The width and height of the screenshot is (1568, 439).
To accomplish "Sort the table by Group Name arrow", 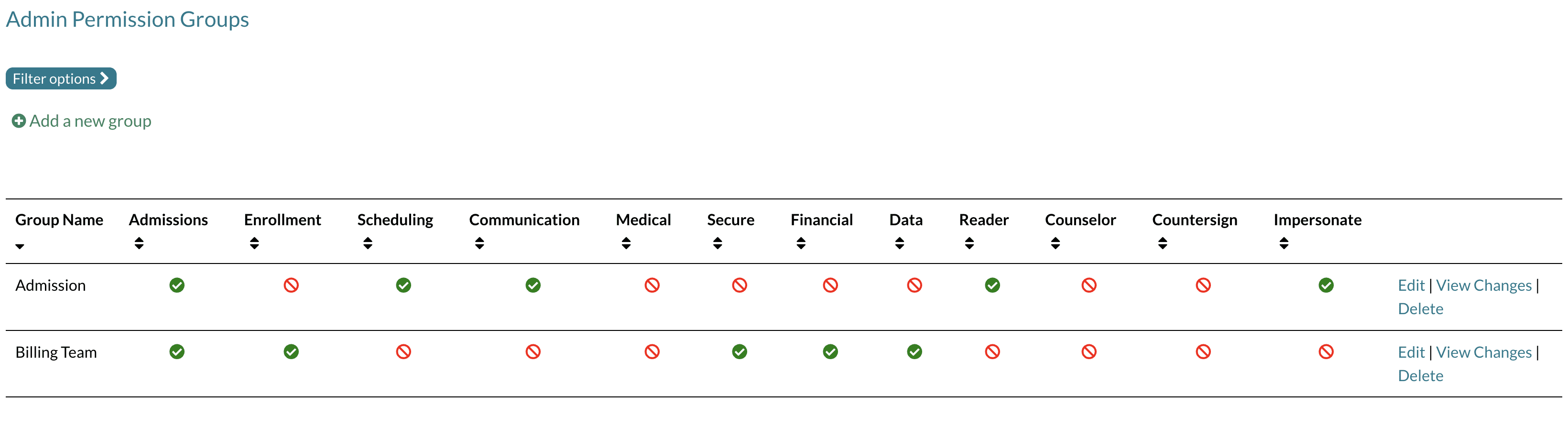I will (20, 246).
